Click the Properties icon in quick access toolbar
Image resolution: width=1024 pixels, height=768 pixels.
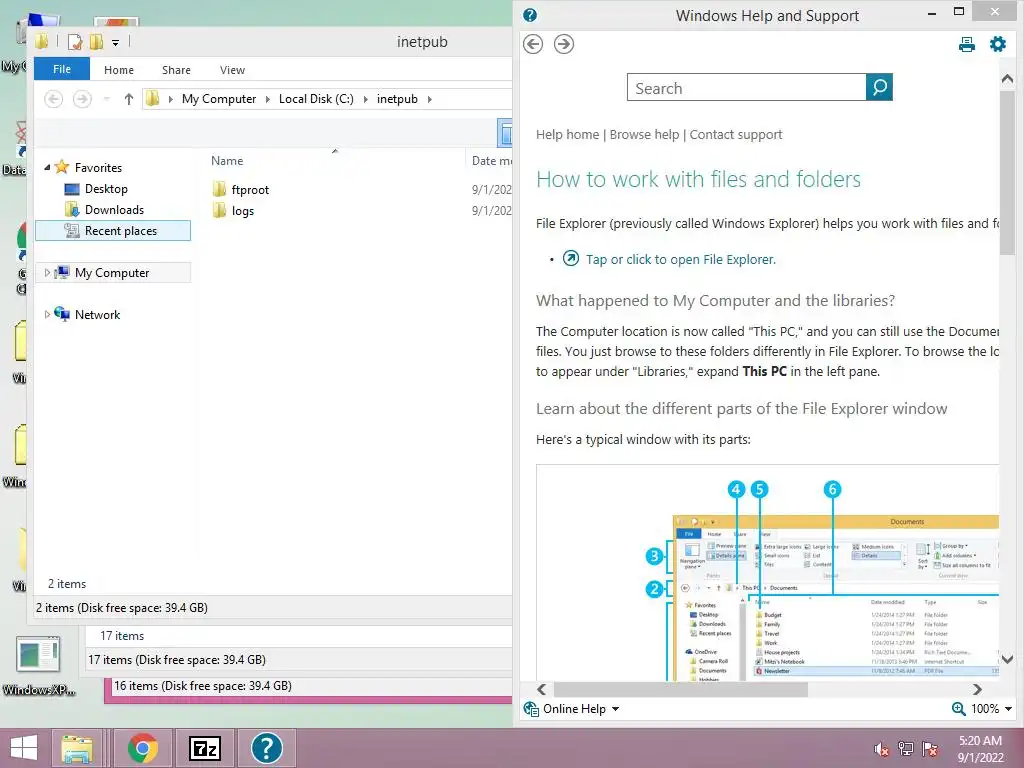75,42
